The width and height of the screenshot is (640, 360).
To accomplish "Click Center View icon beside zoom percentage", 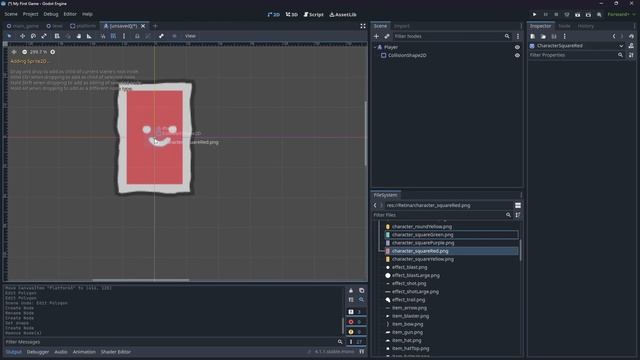I will 14,52.
